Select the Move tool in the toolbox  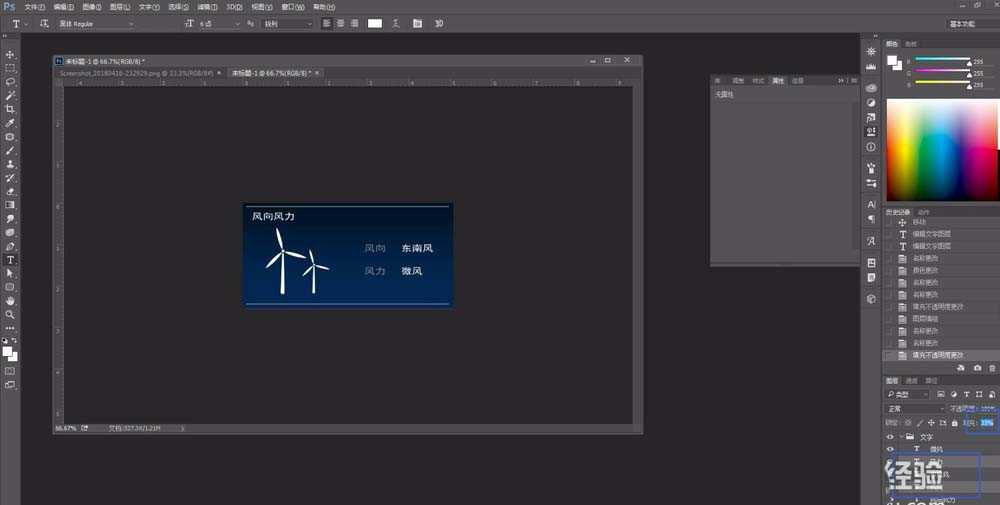(x=11, y=55)
